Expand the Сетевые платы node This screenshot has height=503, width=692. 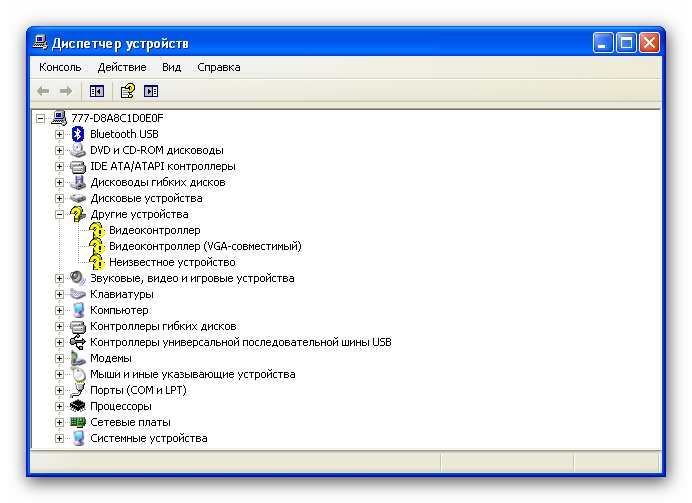[x=59, y=422]
